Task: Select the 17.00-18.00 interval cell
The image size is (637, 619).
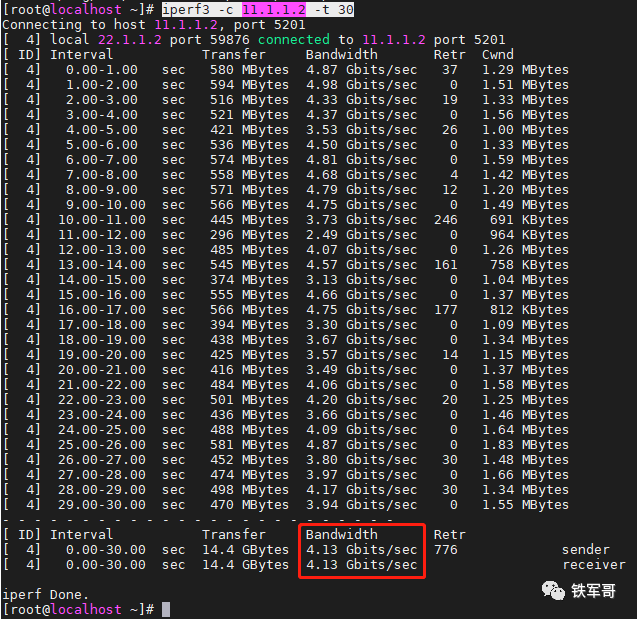Action: click(x=102, y=325)
